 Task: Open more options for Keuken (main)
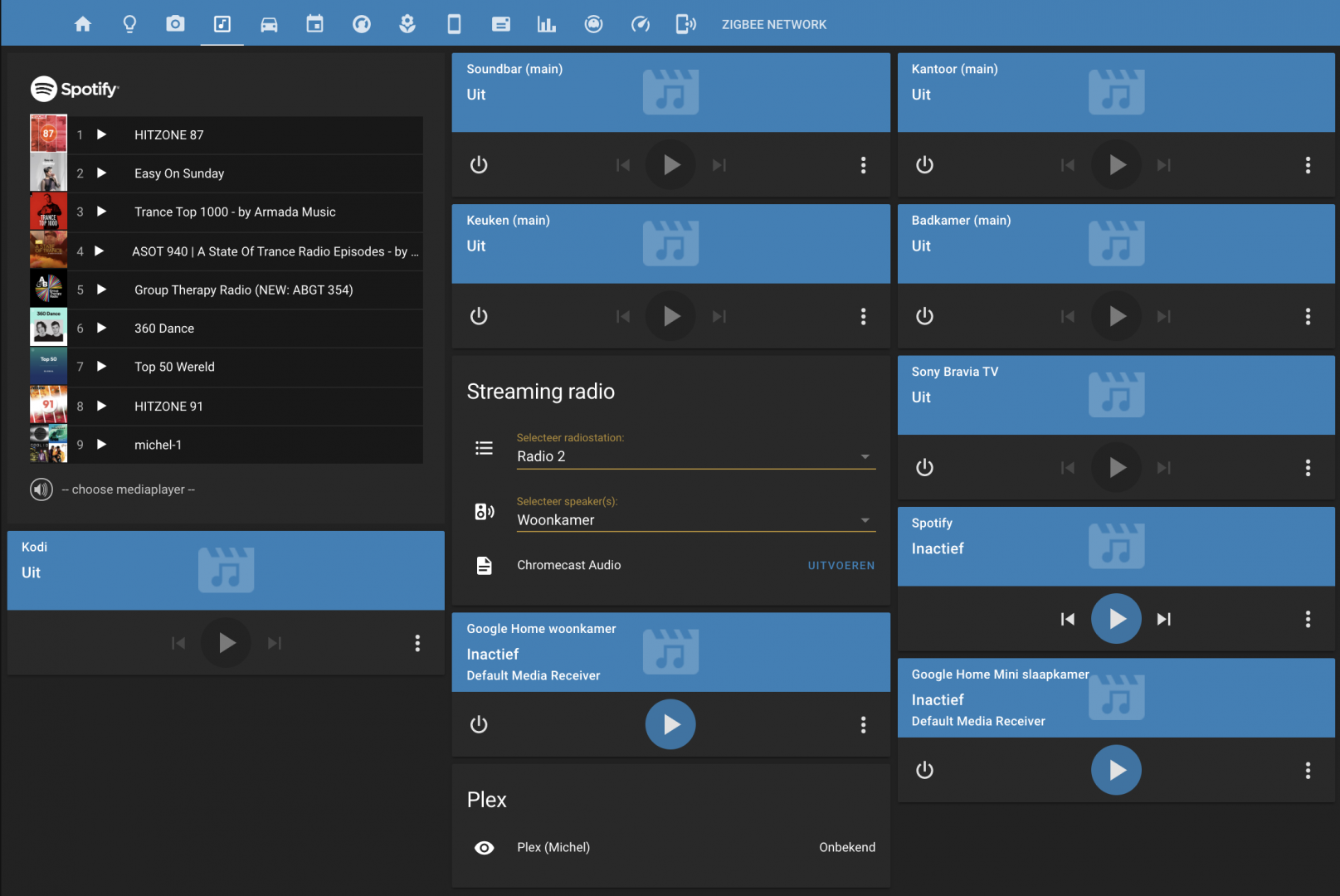[x=863, y=316]
